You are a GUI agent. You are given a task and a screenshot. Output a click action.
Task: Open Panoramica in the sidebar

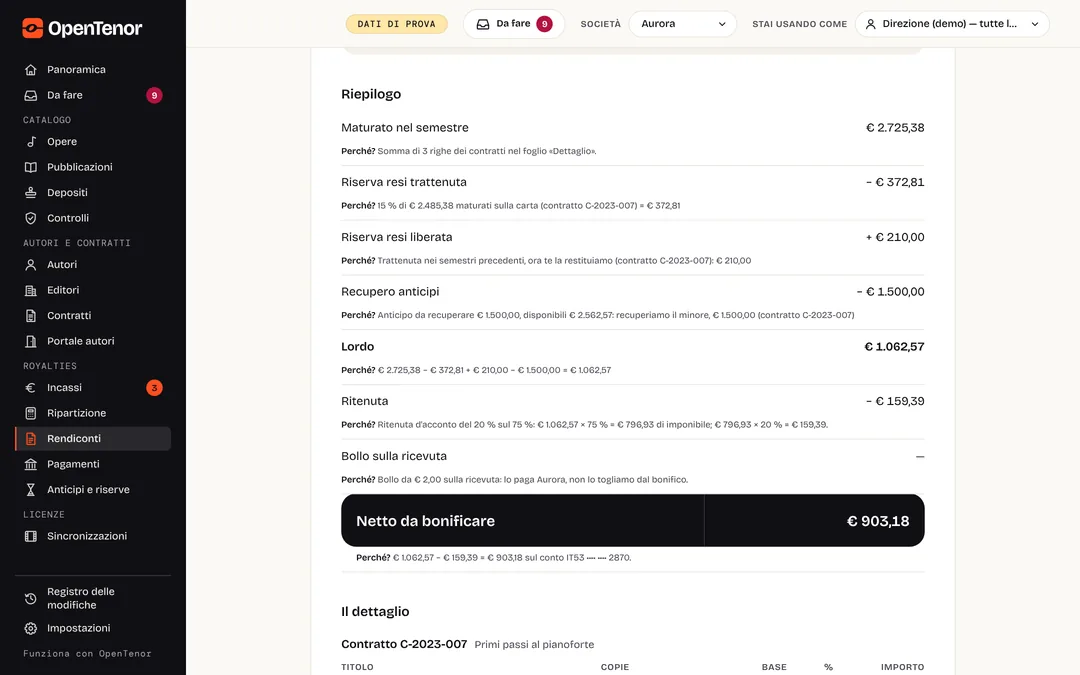click(x=93, y=70)
